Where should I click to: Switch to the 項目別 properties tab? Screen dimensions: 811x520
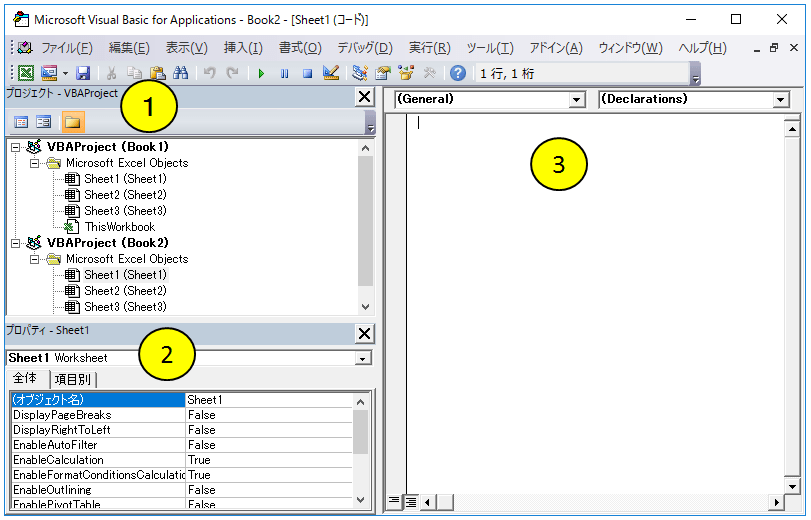73,379
